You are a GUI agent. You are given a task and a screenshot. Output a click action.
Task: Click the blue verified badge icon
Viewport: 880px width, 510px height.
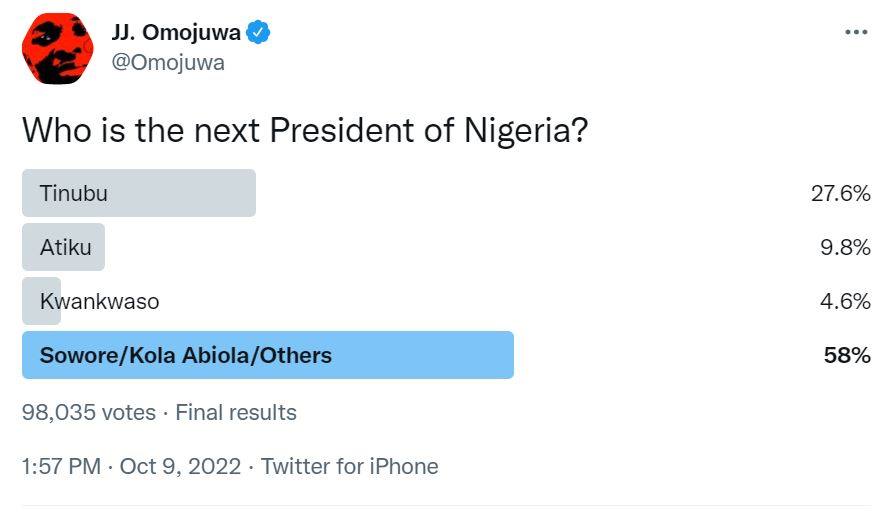[258, 33]
